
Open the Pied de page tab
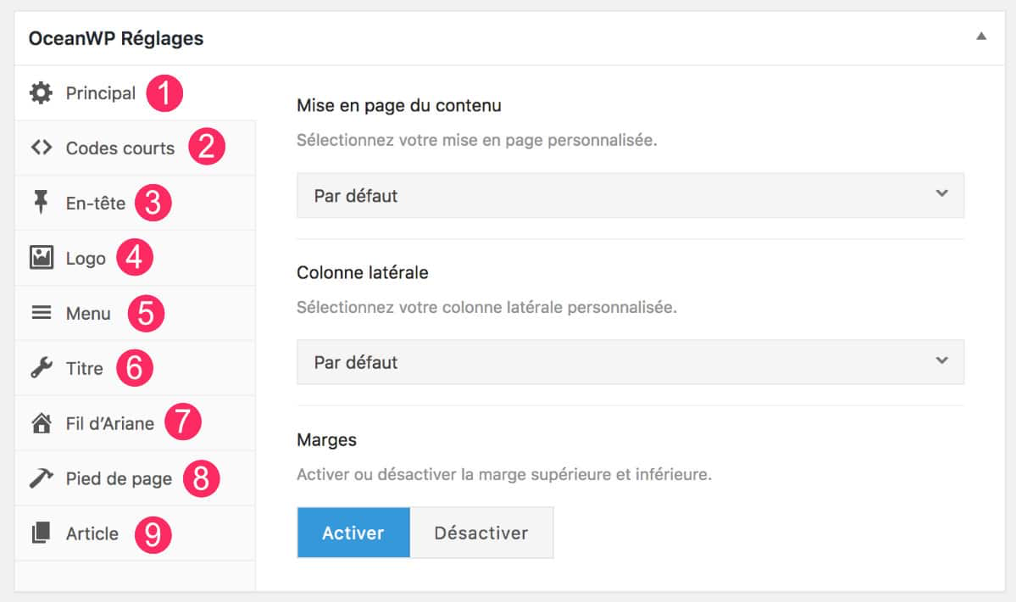(135, 478)
